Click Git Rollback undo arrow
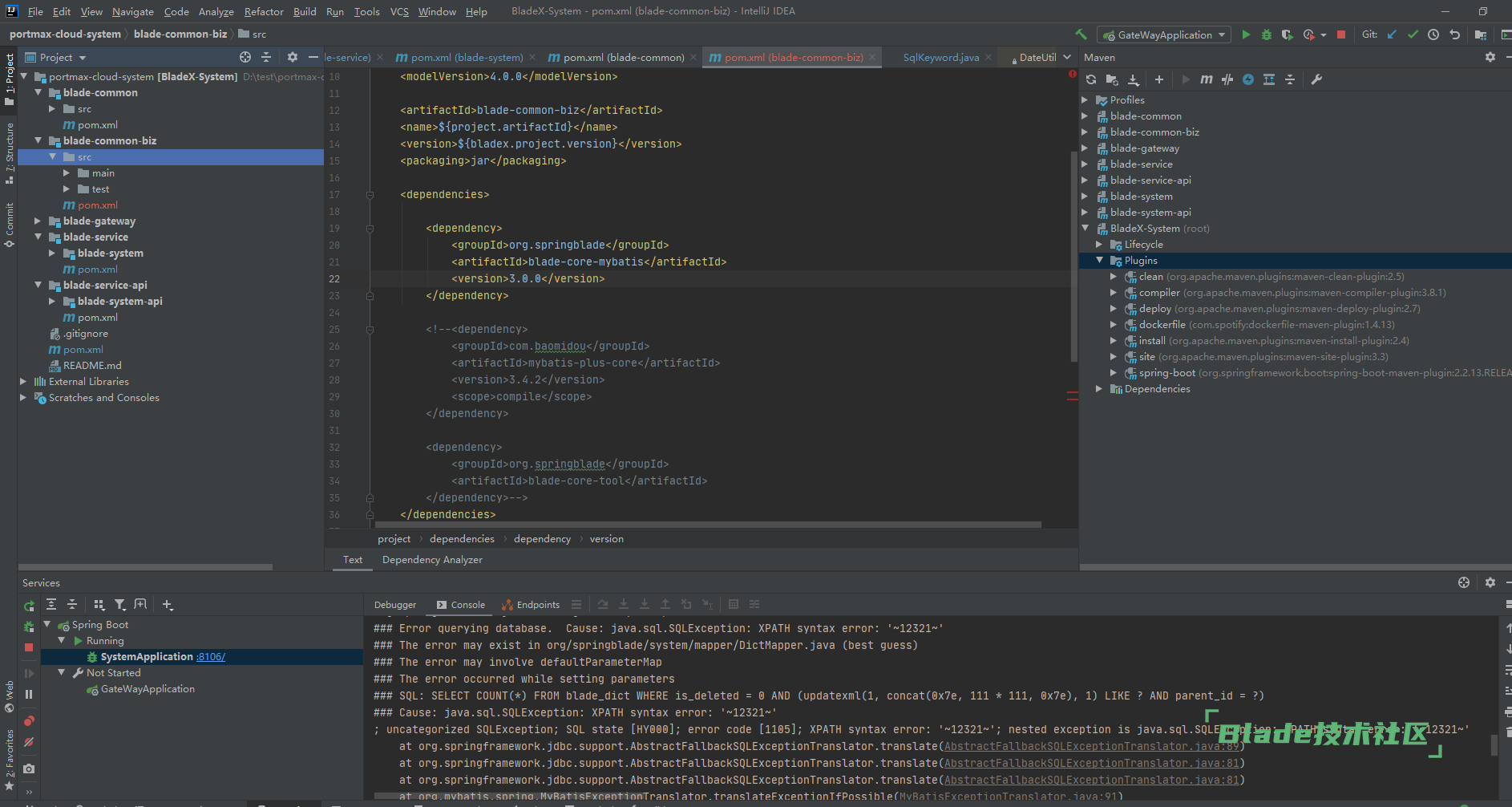This screenshot has height=807, width=1512. click(1454, 34)
